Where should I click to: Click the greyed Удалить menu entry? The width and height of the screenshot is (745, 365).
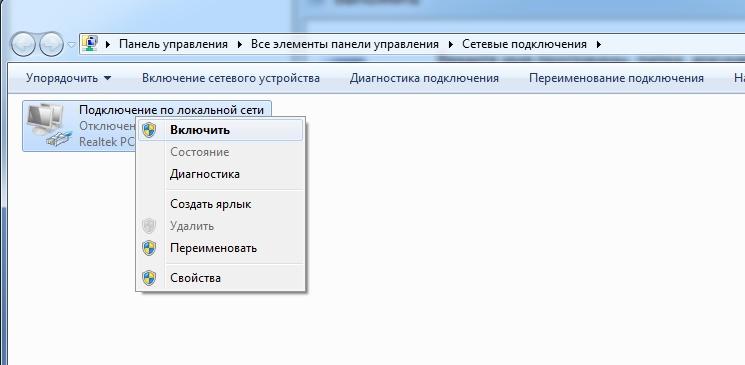(x=220, y=226)
